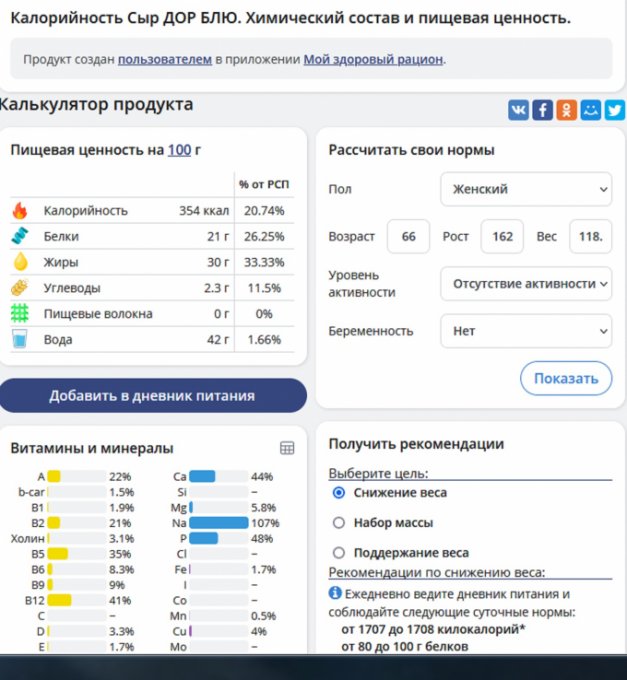Open the пользователем link

[x=164, y=59]
